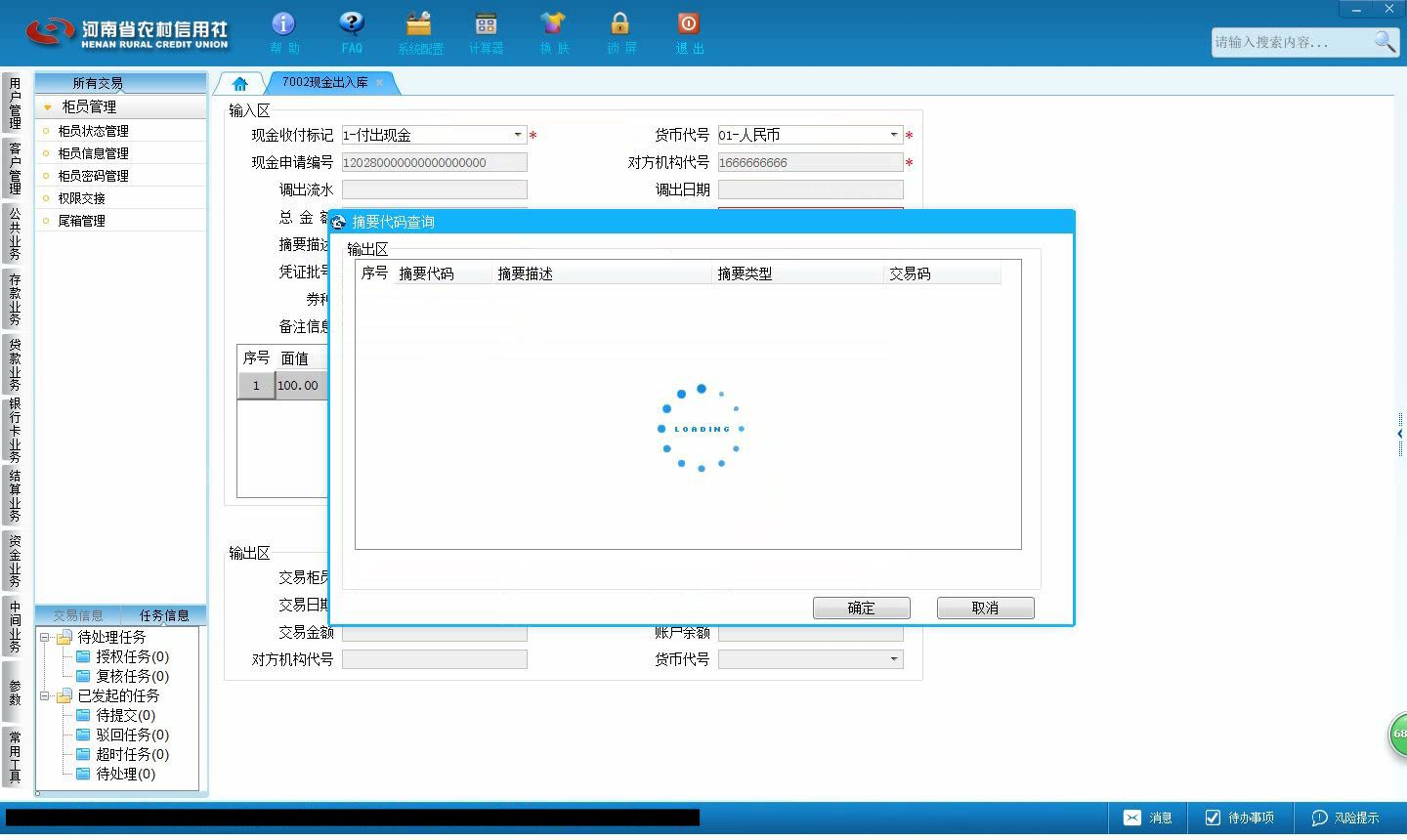1407x840 pixels.
Task: Click the output-area 对方机构代号 field
Action: 434,659
